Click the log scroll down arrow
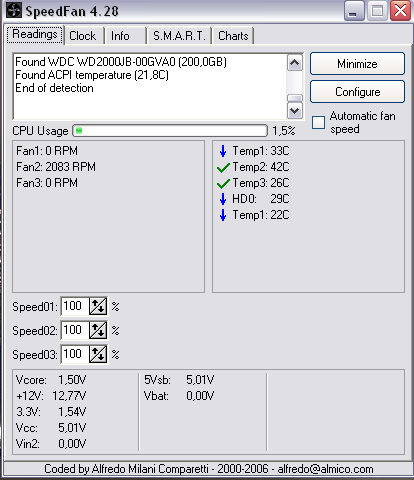414x480 pixels. [295, 110]
